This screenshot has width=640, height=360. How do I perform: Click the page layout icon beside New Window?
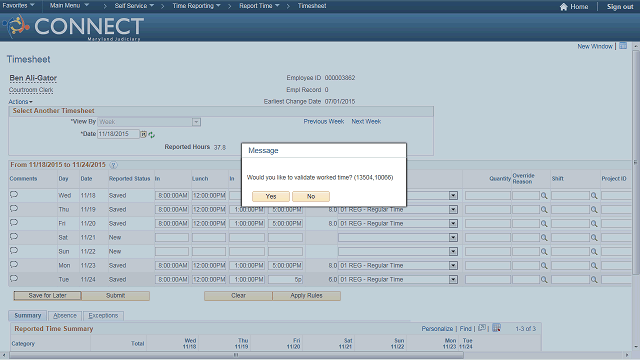pos(623,46)
